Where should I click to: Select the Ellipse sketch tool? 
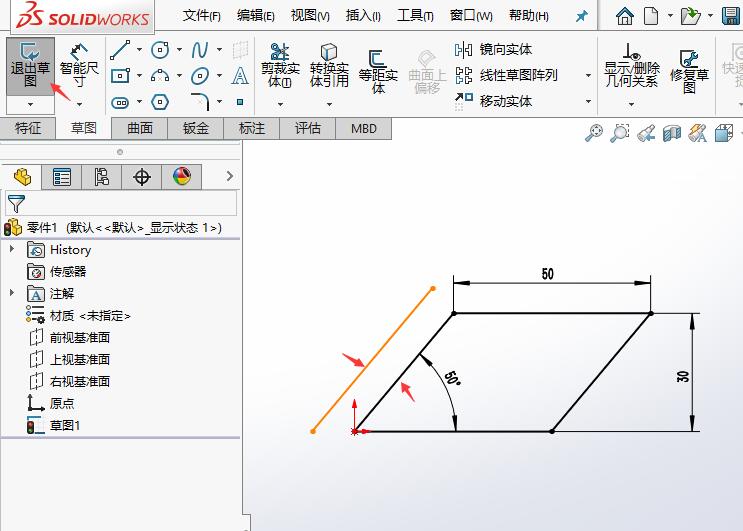[x=200, y=76]
